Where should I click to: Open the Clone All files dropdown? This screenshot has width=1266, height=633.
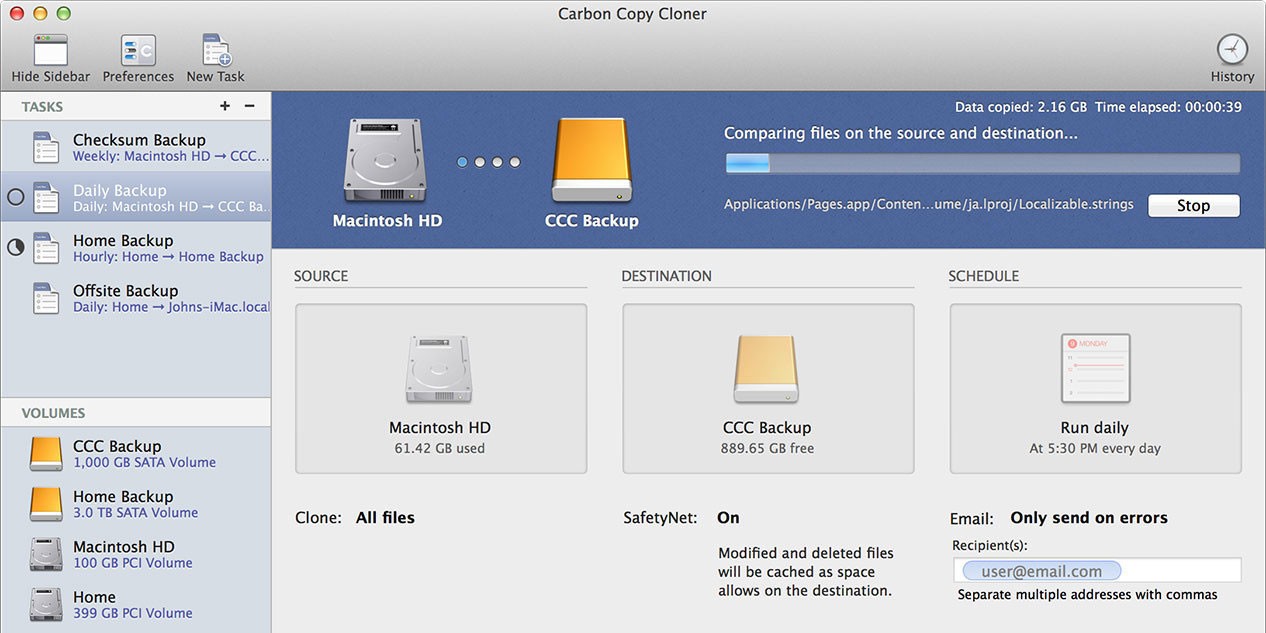pyautogui.click(x=385, y=518)
